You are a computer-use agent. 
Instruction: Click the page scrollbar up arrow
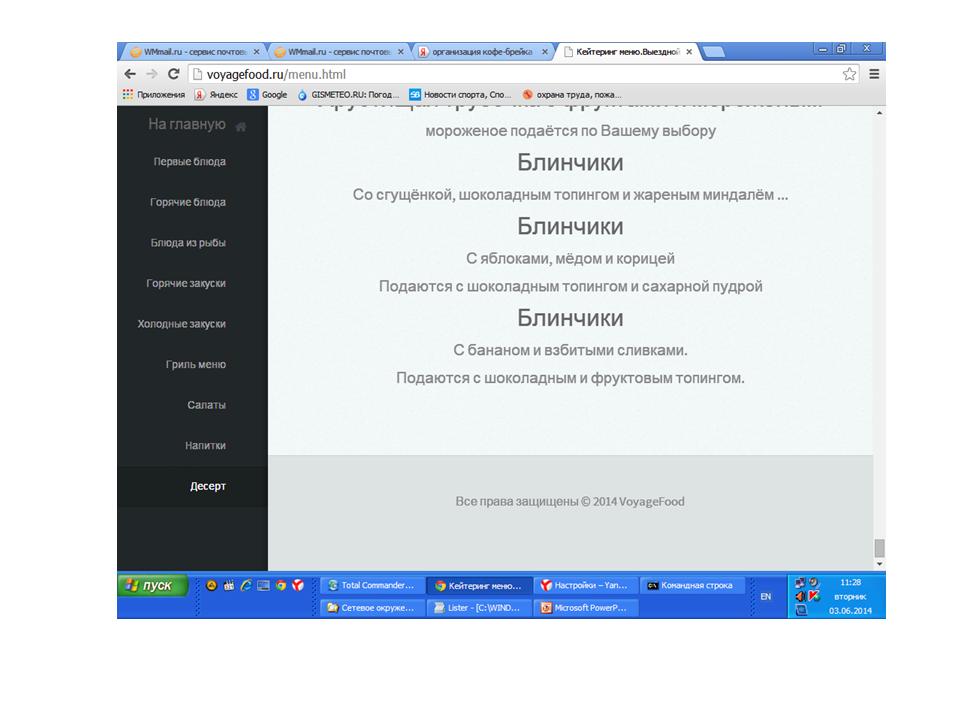pyautogui.click(x=879, y=113)
